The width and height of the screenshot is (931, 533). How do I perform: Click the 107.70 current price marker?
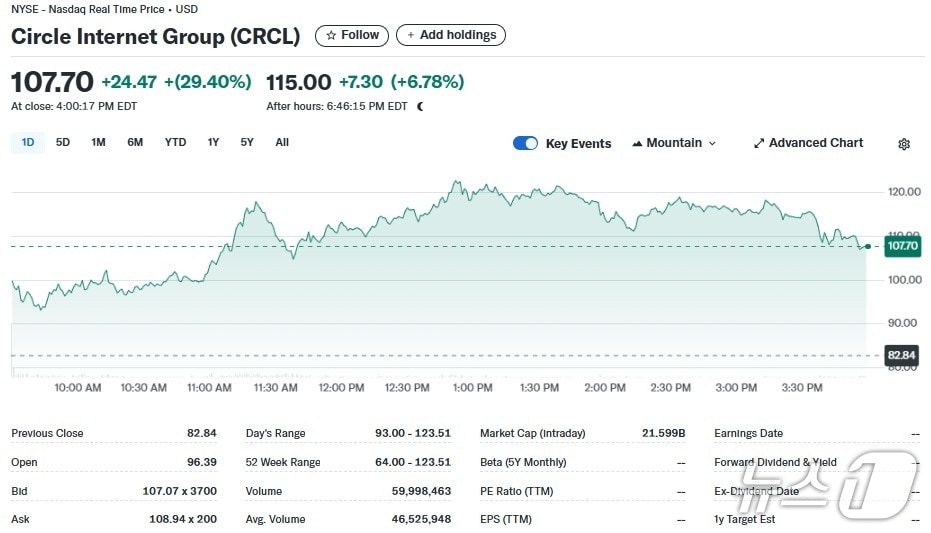[x=901, y=246]
